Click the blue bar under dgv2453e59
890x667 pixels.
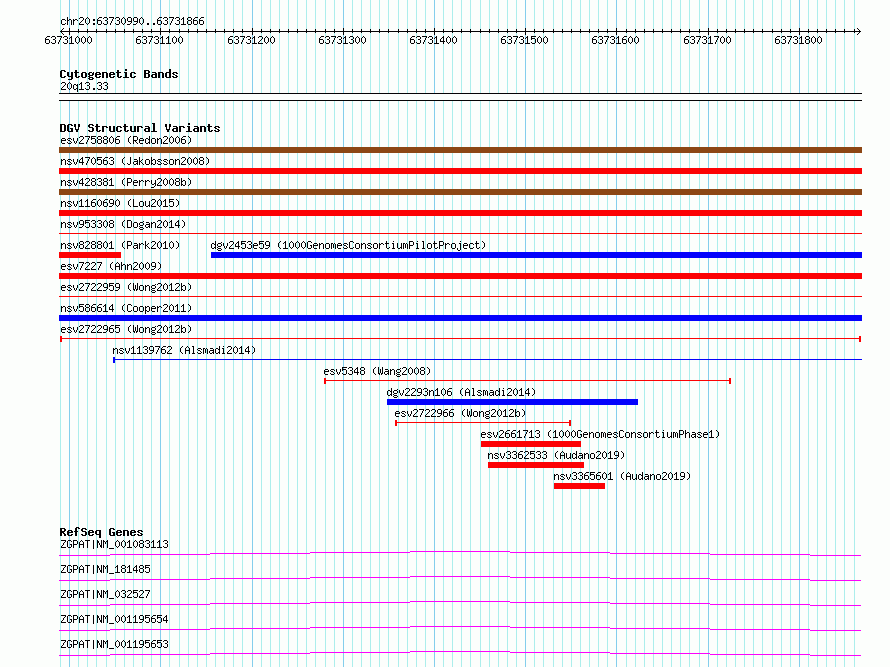(536, 255)
